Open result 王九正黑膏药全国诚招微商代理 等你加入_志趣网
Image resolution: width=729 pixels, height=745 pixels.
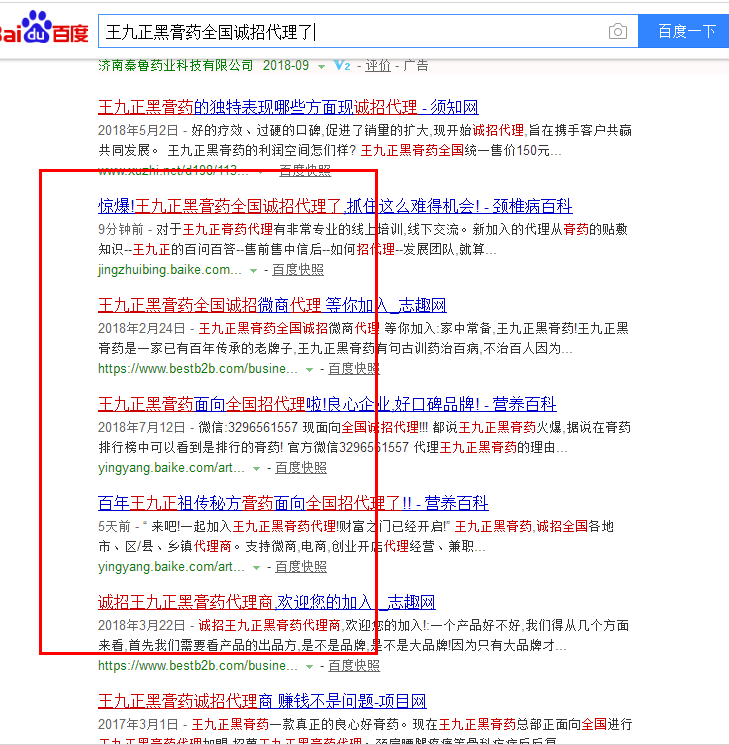pos(272,305)
